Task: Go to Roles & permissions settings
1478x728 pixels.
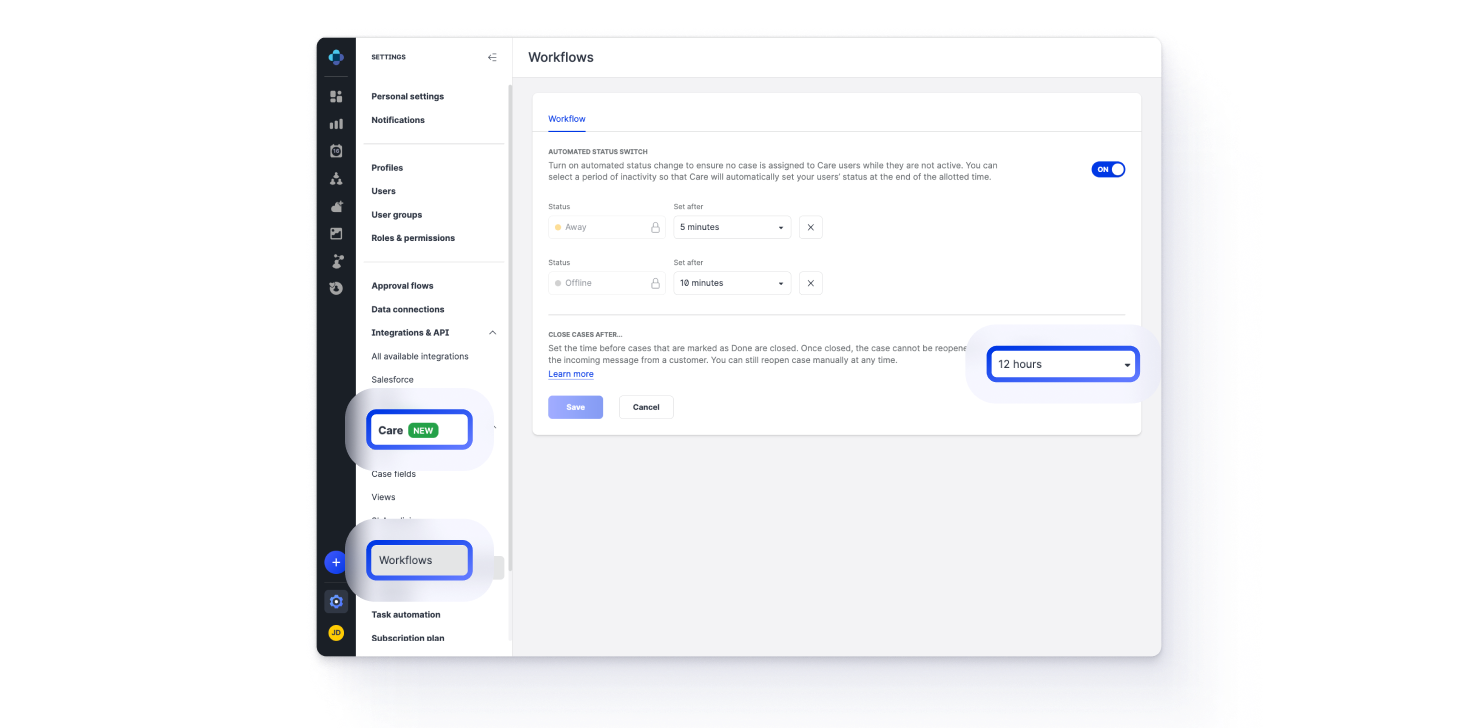Action: tap(413, 238)
